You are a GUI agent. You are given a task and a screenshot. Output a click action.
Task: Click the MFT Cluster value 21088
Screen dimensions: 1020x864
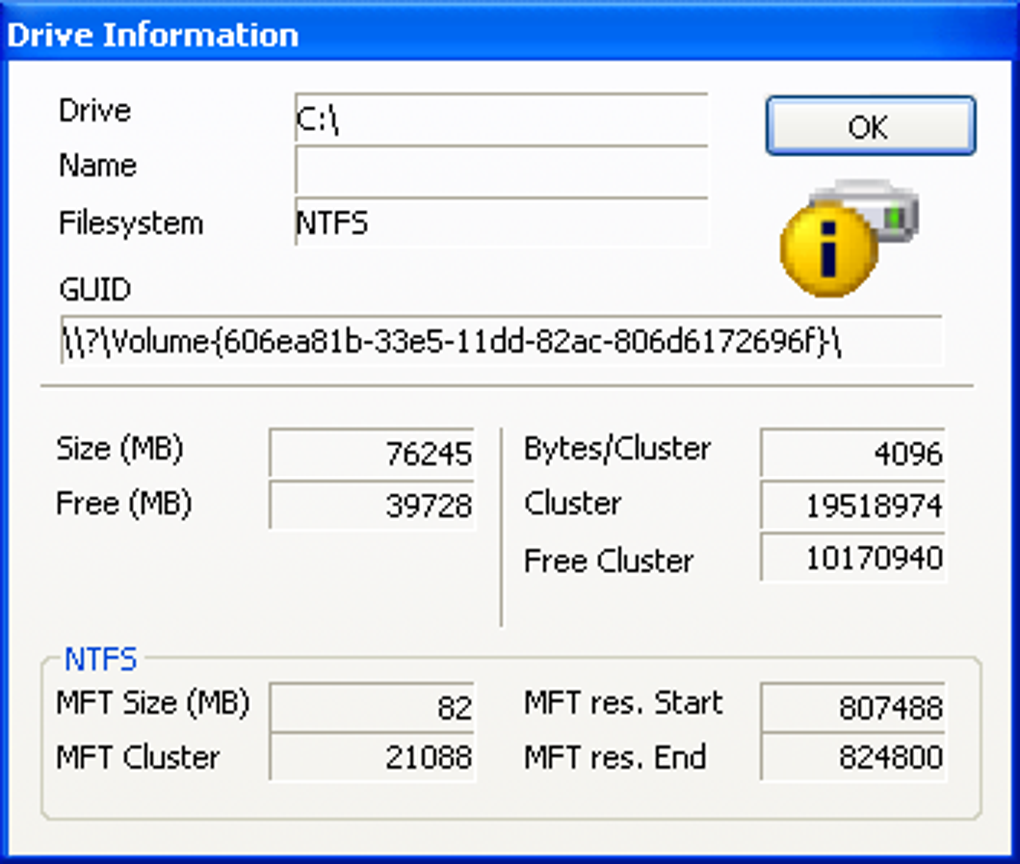pyautogui.click(x=372, y=757)
